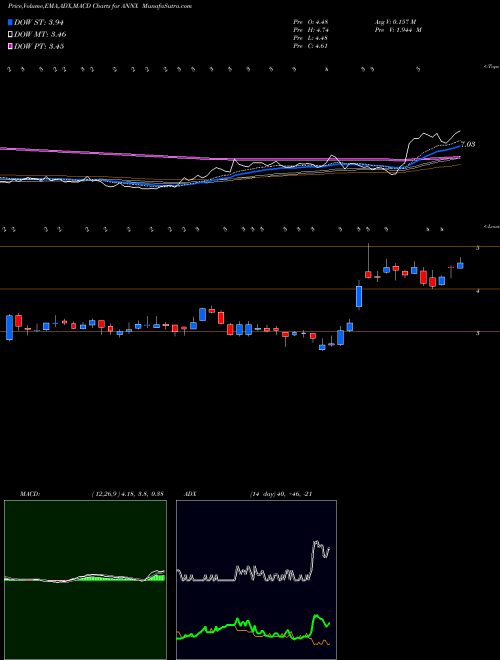Click the '<Tops' marker label
This screenshot has height=660, width=500.
tap(492, 67)
